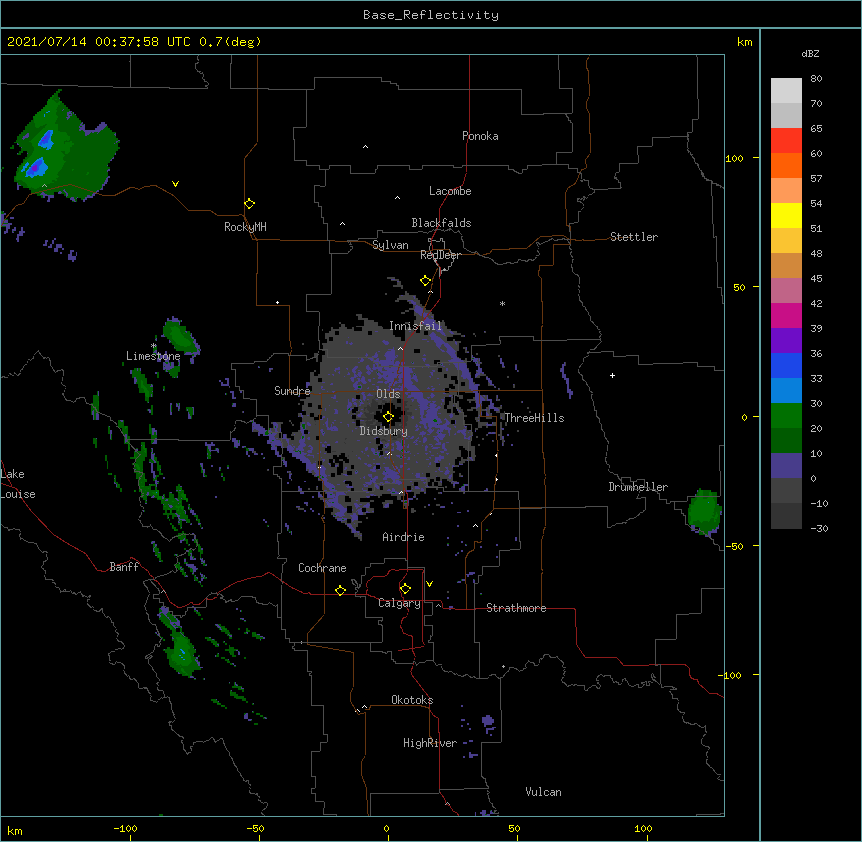862x842 pixels.
Task: Click the Lacombe city label
Action: [x=450, y=191]
